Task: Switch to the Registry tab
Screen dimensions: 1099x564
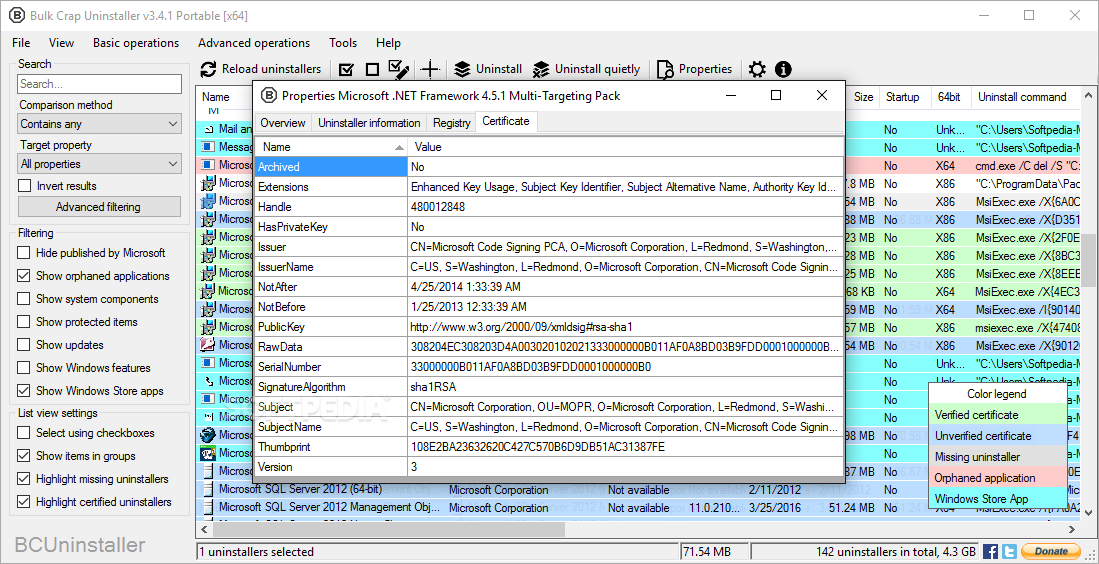Action: [x=451, y=123]
